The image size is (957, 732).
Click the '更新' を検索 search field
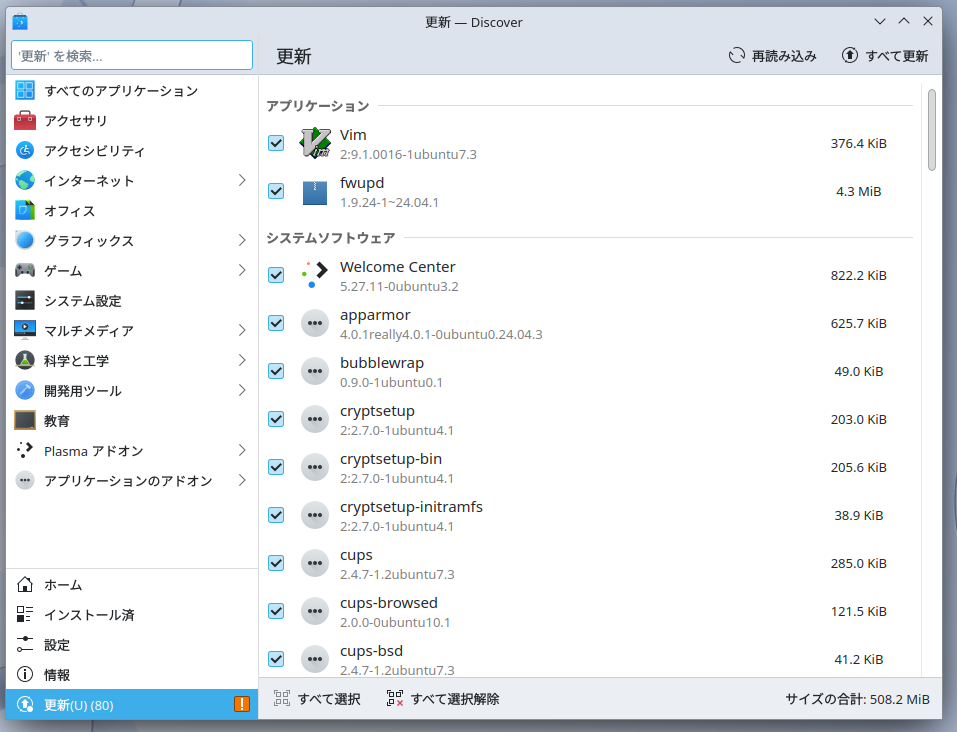pos(132,56)
